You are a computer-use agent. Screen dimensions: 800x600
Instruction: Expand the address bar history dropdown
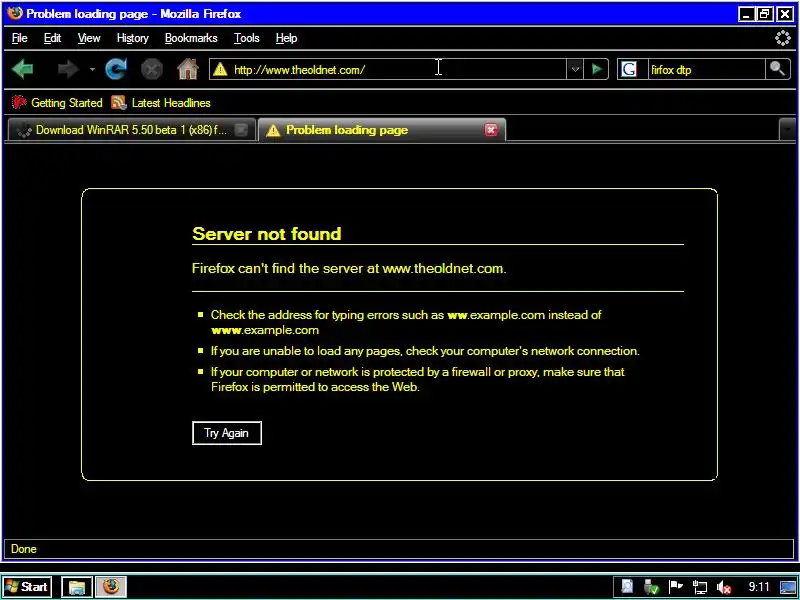(x=575, y=69)
